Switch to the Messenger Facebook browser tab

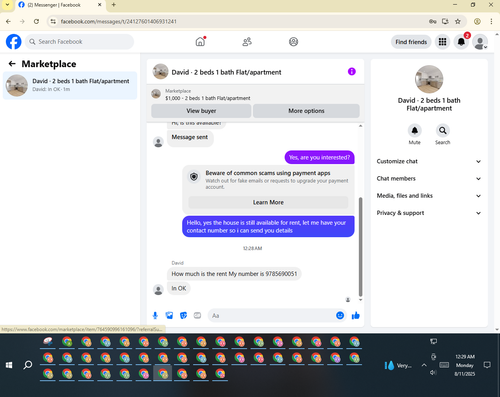point(60,5)
